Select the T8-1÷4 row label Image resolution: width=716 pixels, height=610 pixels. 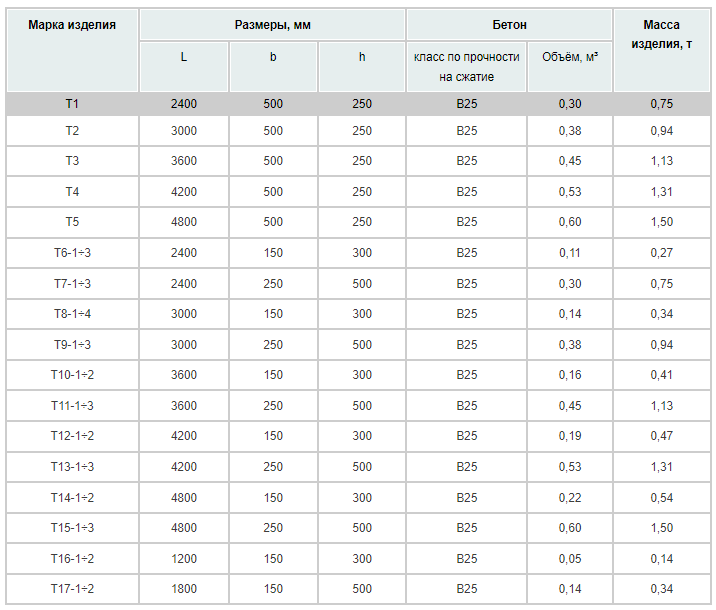pos(72,314)
